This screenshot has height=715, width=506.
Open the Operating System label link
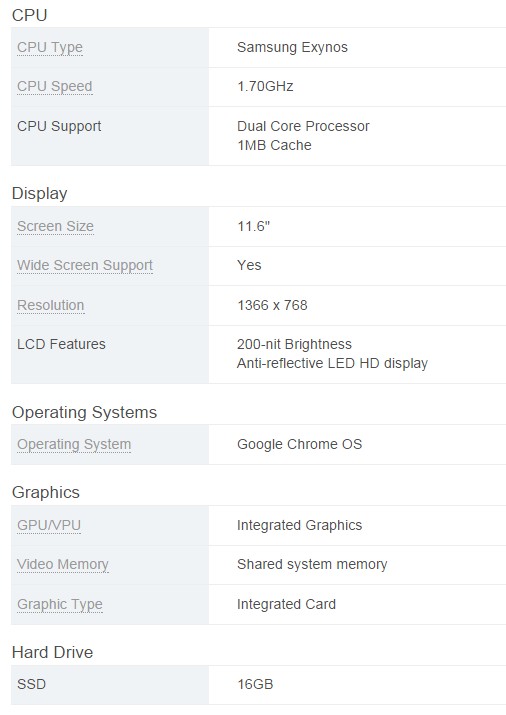pos(74,445)
